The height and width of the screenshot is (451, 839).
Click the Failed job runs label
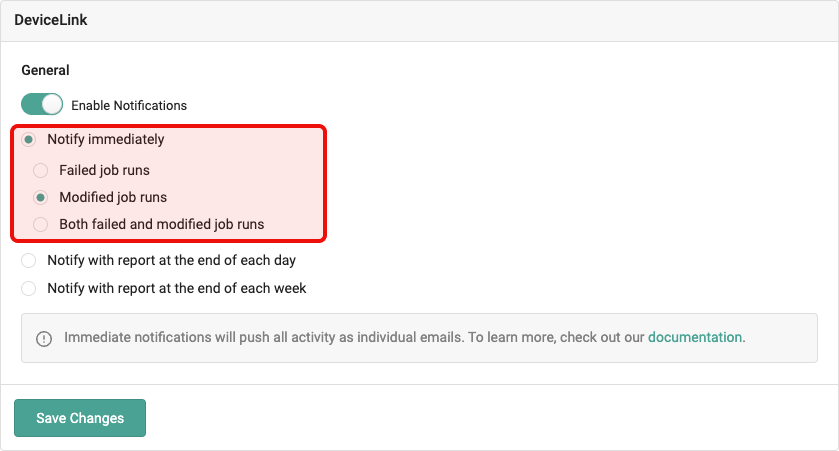pyautogui.click(x=104, y=170)
